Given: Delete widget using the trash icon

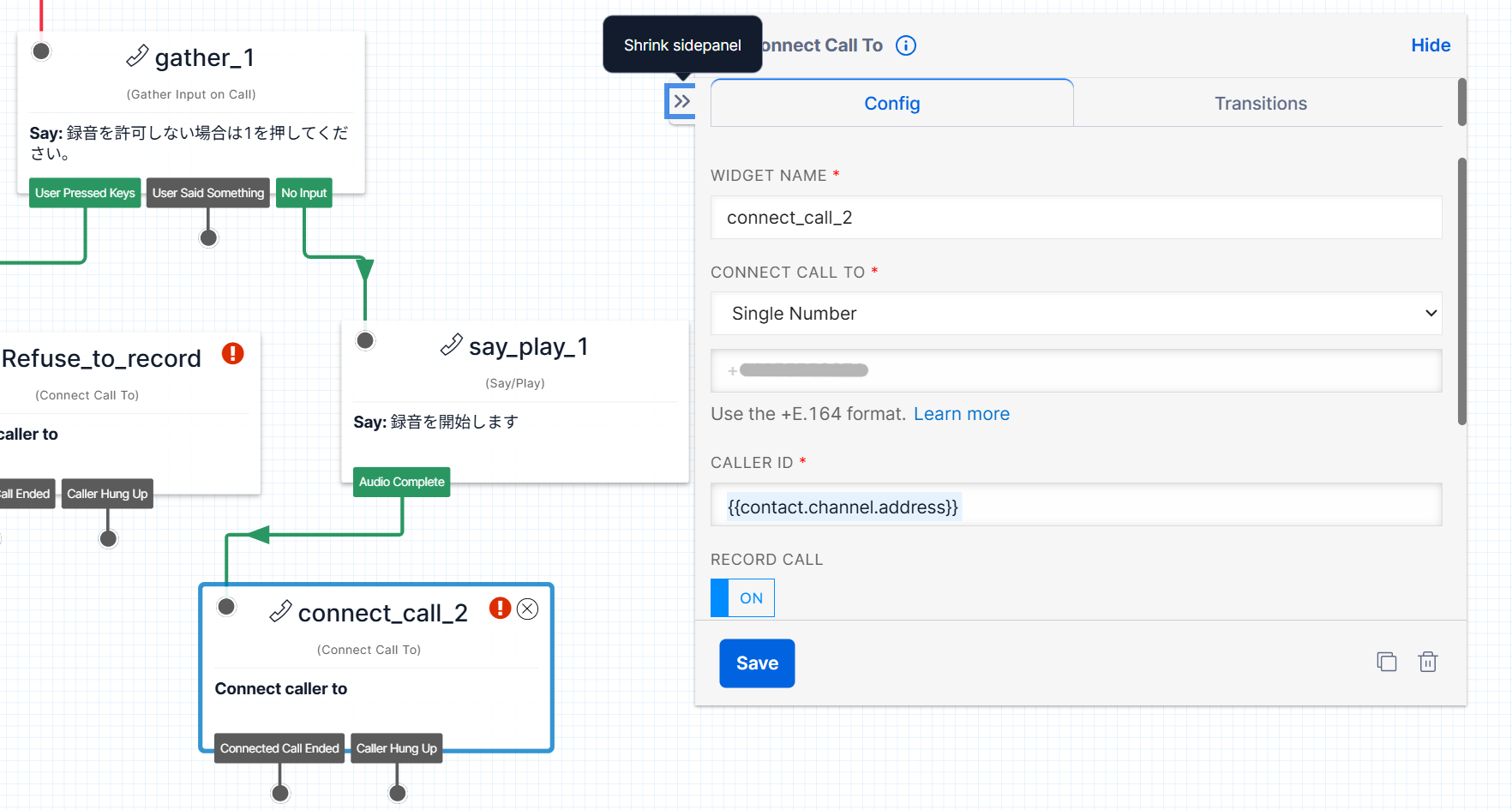Looking at the screenshot, I should tap(1428, 662).
